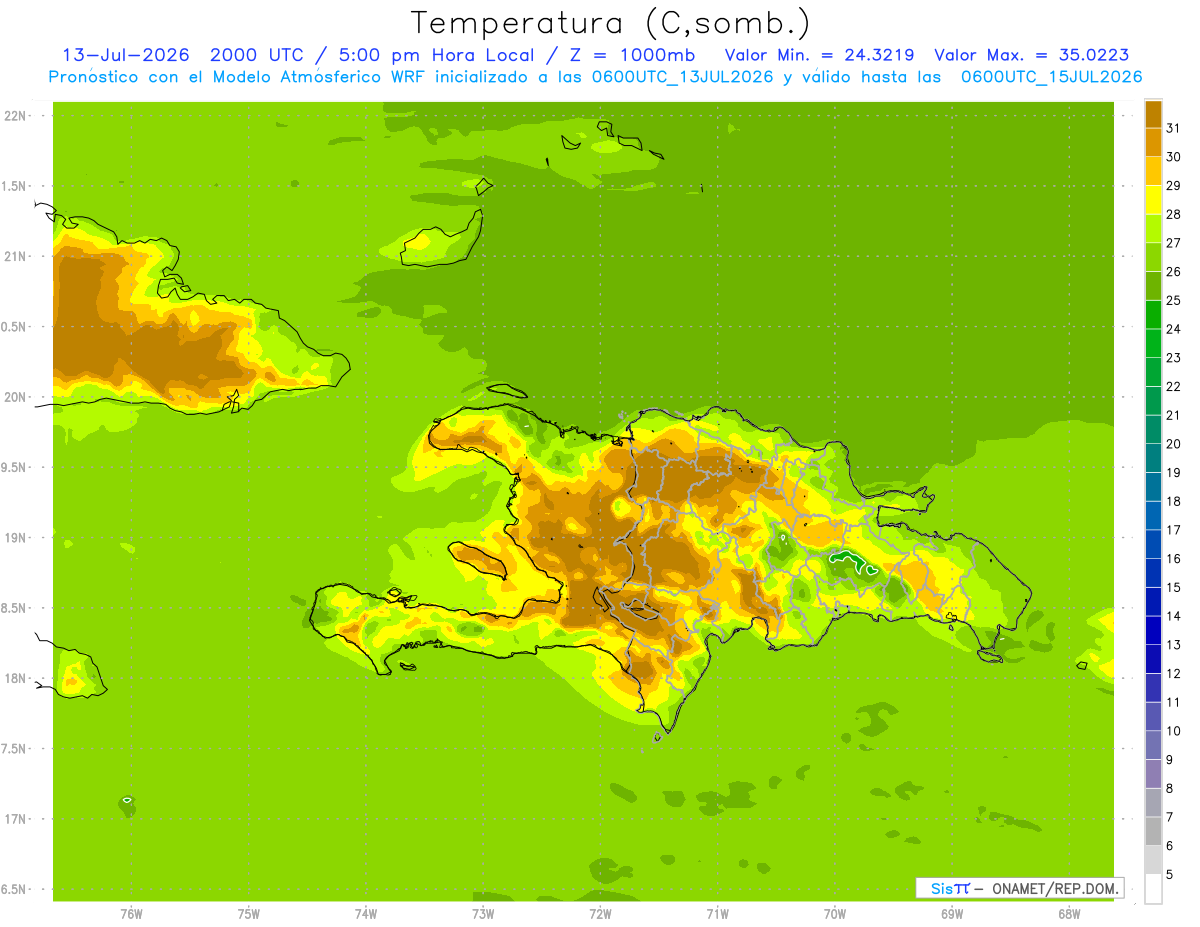Viewport: 1200px width, 927px height.
Task: Click the '75W' longitude label
Action: coord(248,914)
